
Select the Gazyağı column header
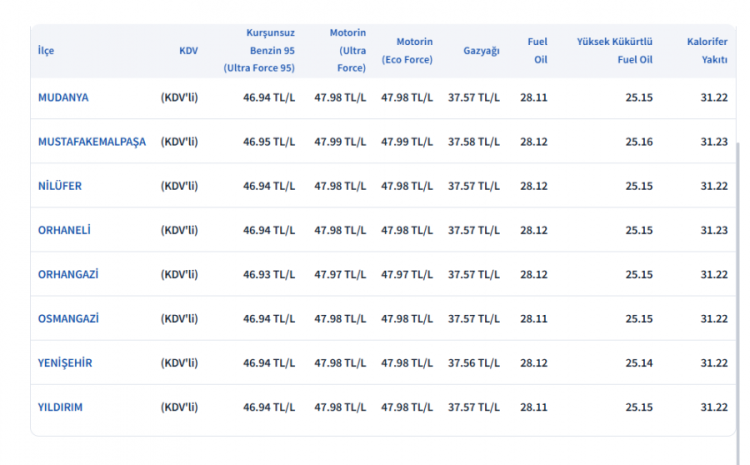[x=481, y=50]
